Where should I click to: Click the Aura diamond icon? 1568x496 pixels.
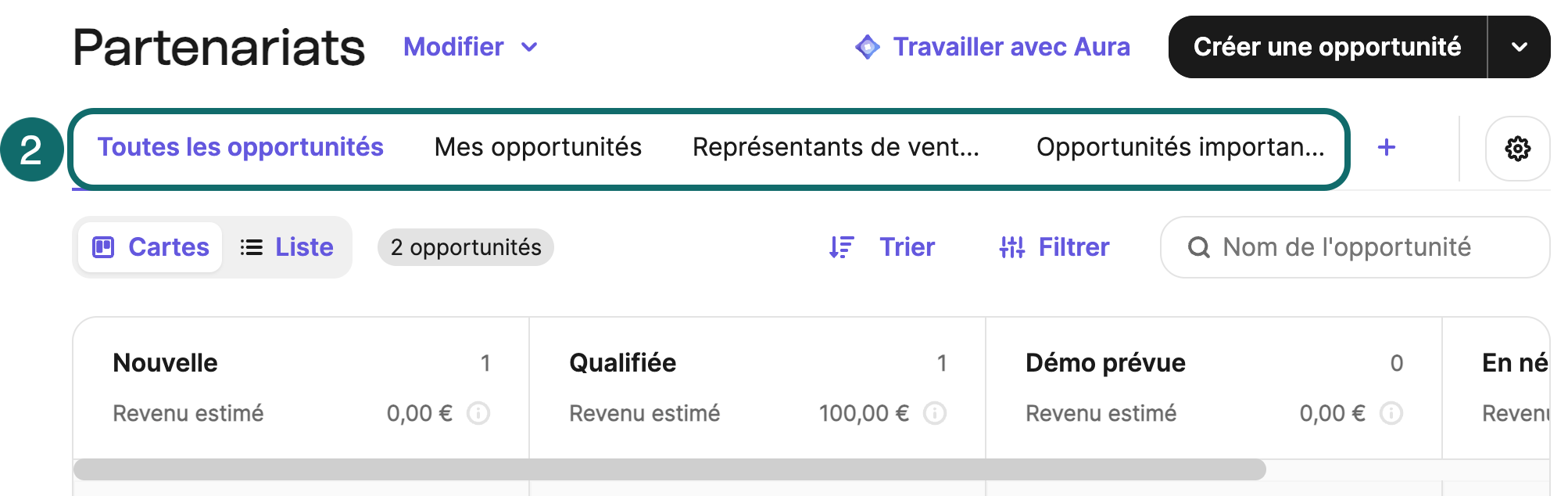pos(867,47)
